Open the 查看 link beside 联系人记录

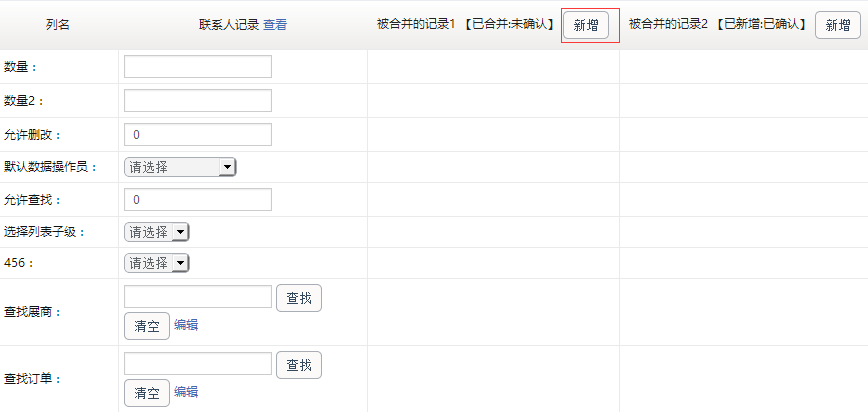(275, 25)
